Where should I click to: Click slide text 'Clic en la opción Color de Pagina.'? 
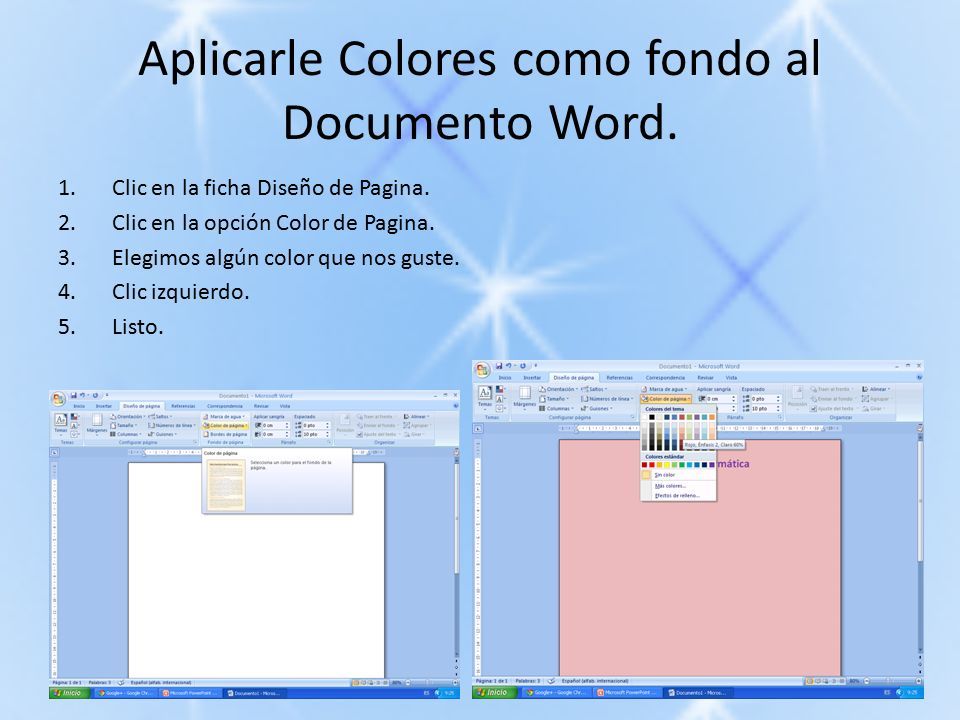pyautogui.click(x=273, y=223)
